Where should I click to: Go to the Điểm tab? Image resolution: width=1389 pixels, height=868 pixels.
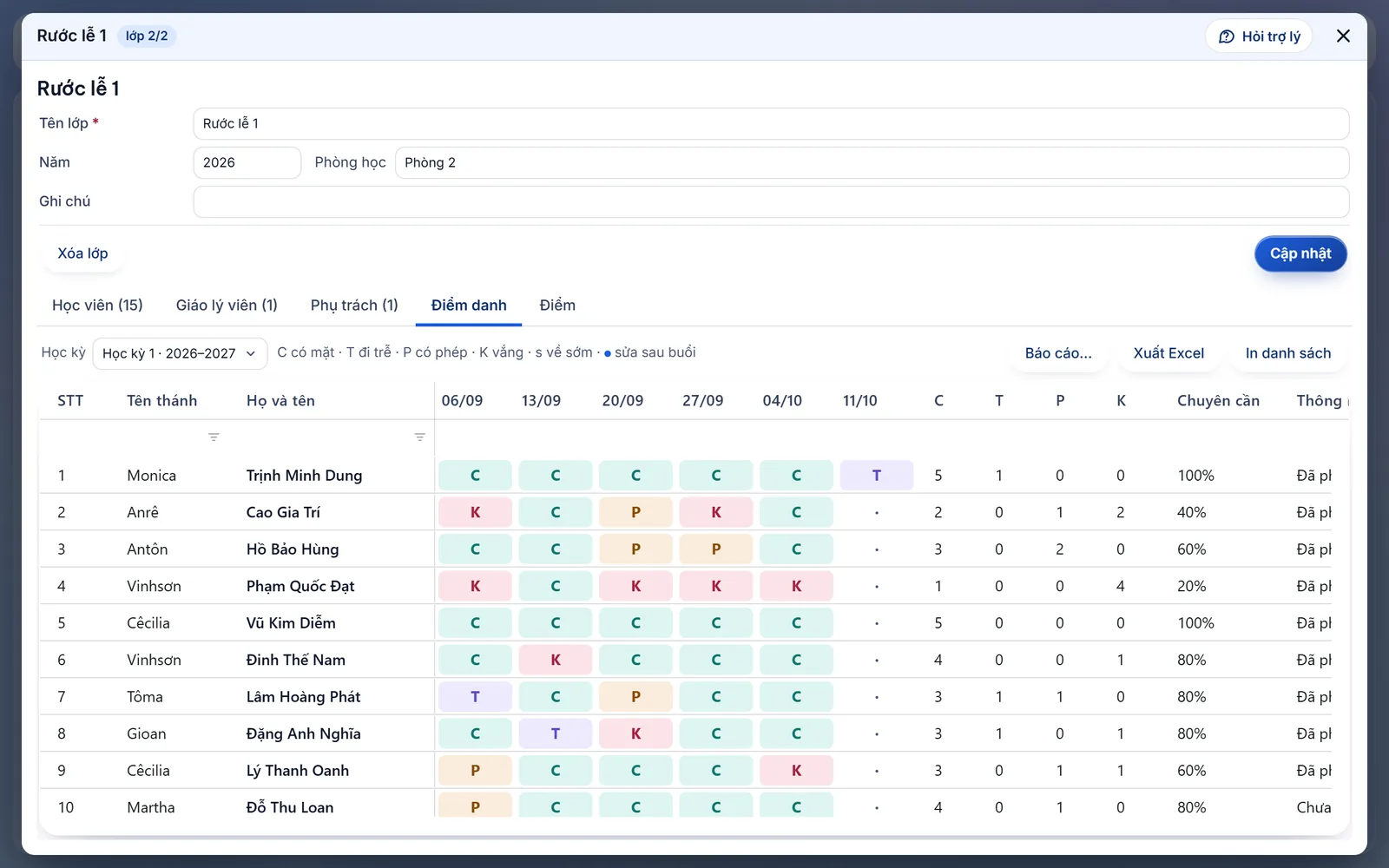coord(557,306)
